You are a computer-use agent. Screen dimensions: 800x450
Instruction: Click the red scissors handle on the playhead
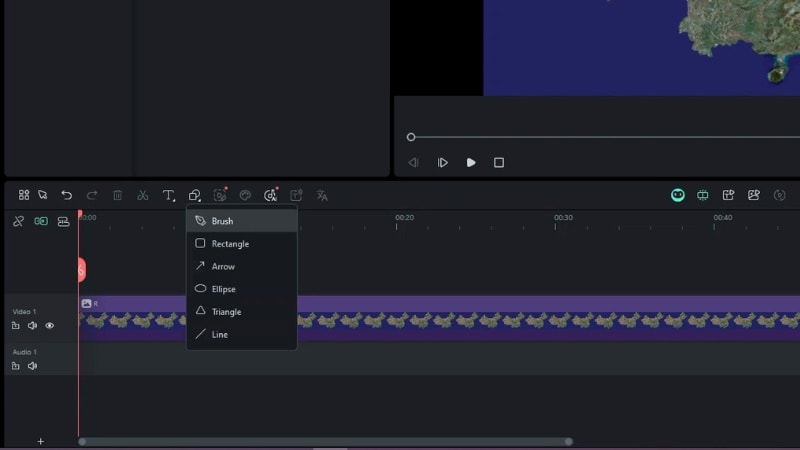(81, 270)
